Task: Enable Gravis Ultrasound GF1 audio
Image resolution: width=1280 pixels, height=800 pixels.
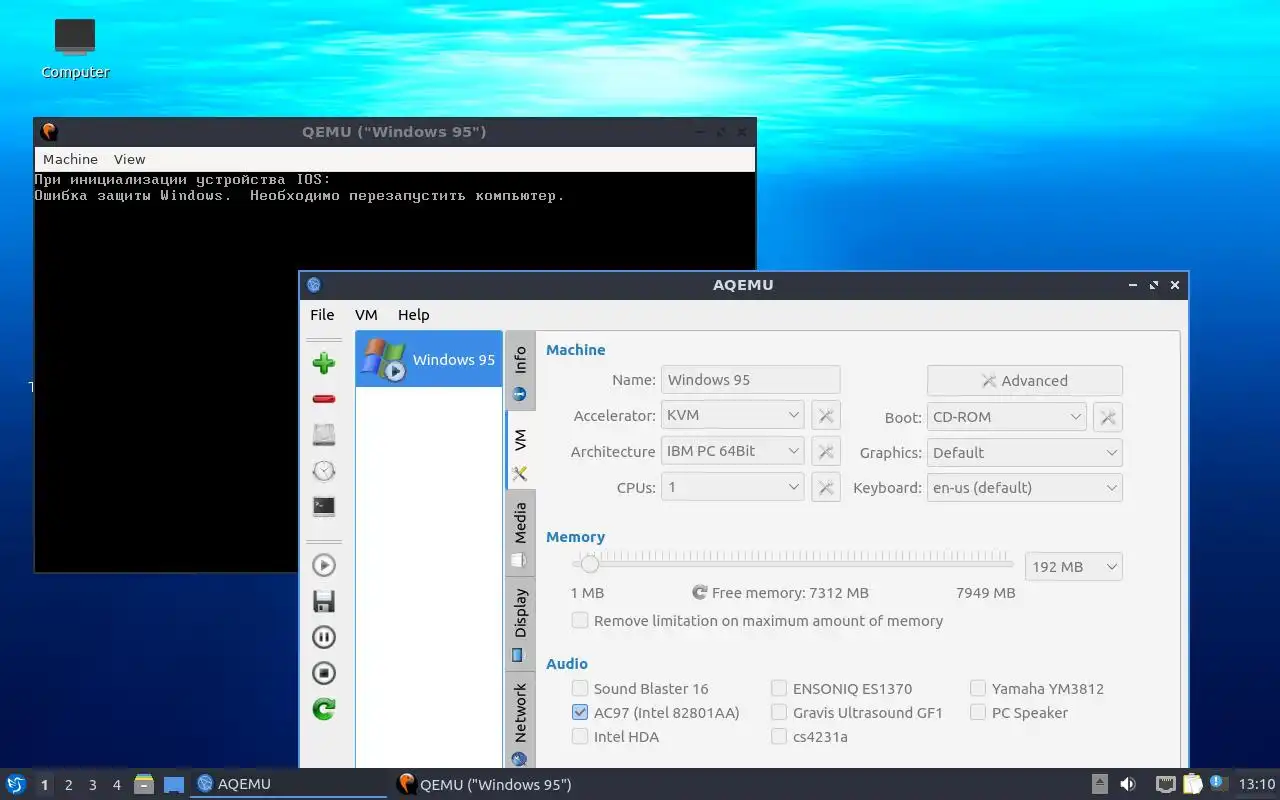Action: (x=857, y=712)
